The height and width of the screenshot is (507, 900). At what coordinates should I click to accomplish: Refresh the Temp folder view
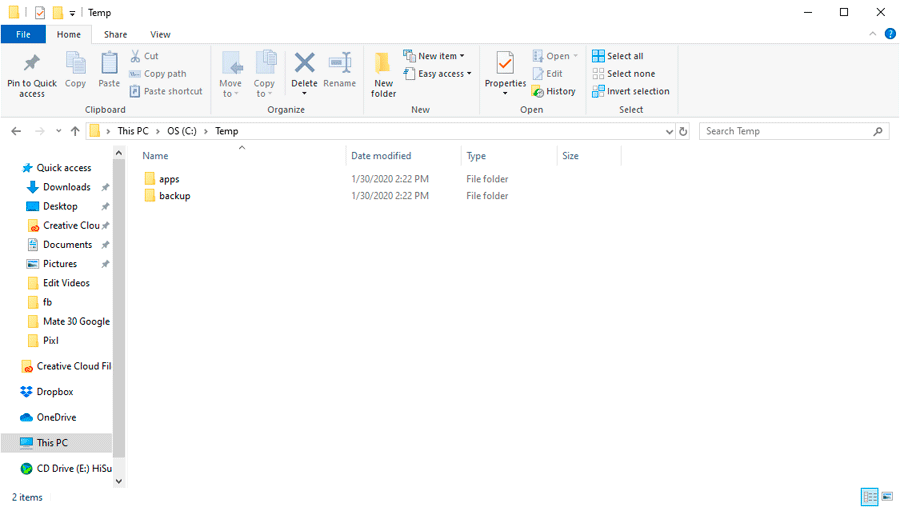coord(683,131)
